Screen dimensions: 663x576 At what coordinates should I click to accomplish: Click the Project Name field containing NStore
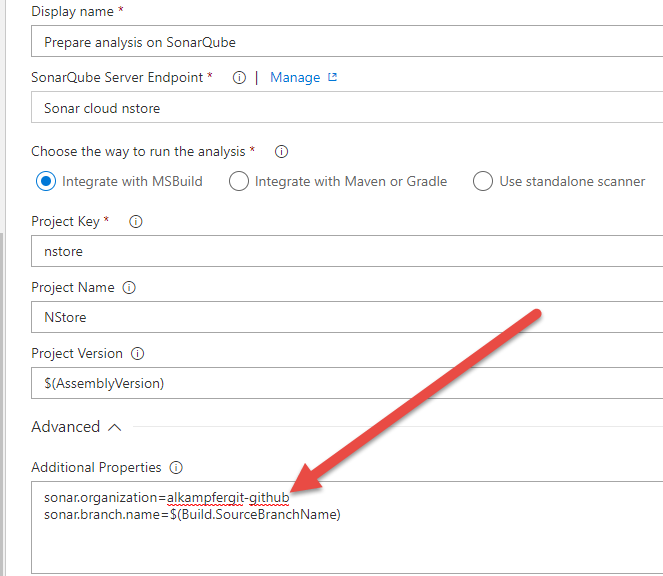[x=347, y=317]
